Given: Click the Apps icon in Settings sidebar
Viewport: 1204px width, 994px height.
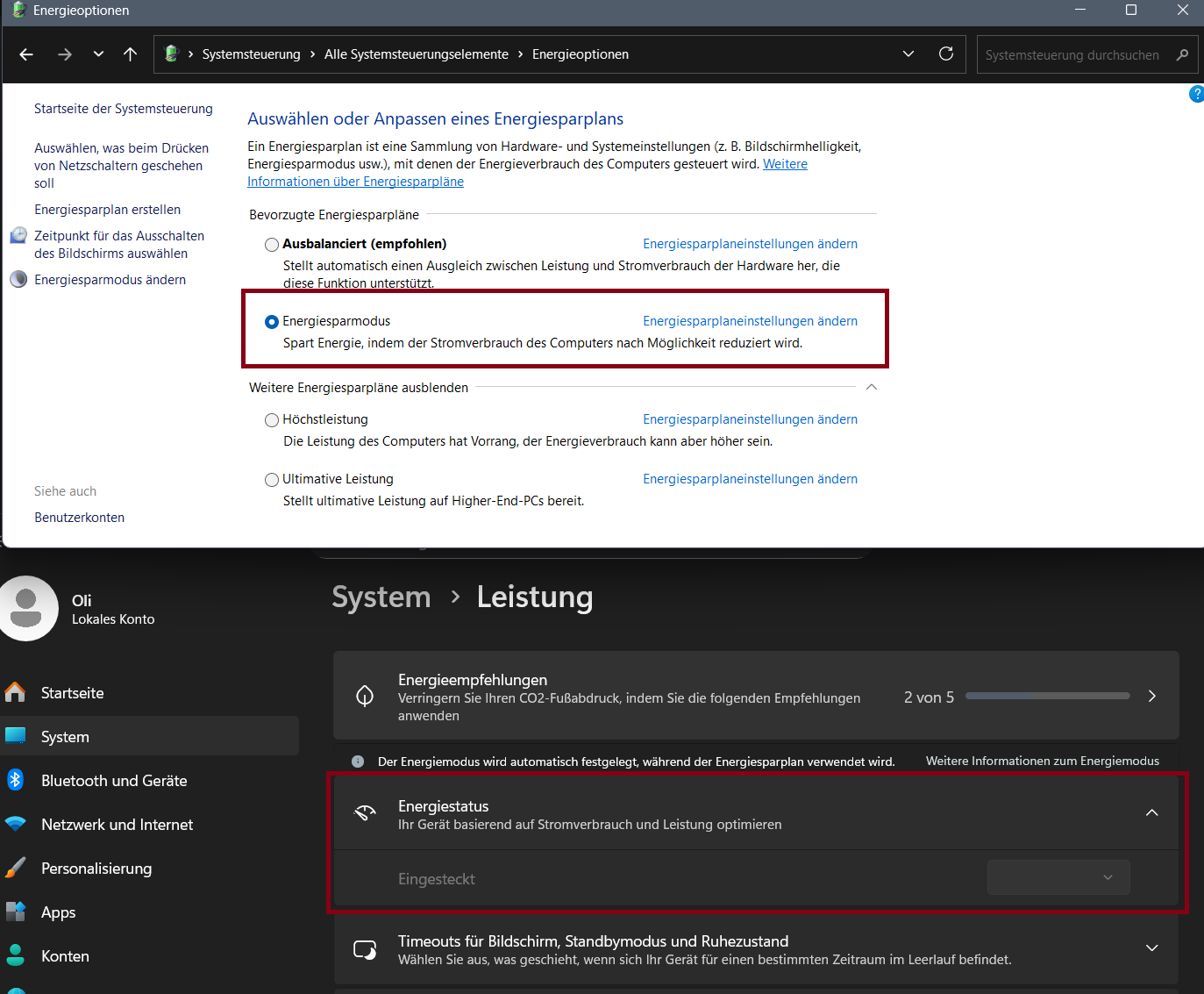Looking at the screenshot, I should pos(15,912).
